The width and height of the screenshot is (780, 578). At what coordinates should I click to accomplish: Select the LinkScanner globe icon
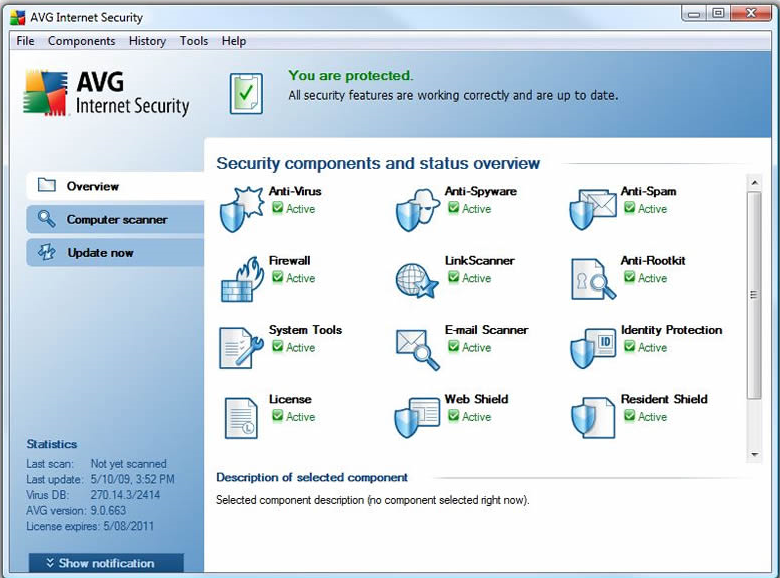tap(416, 279)
